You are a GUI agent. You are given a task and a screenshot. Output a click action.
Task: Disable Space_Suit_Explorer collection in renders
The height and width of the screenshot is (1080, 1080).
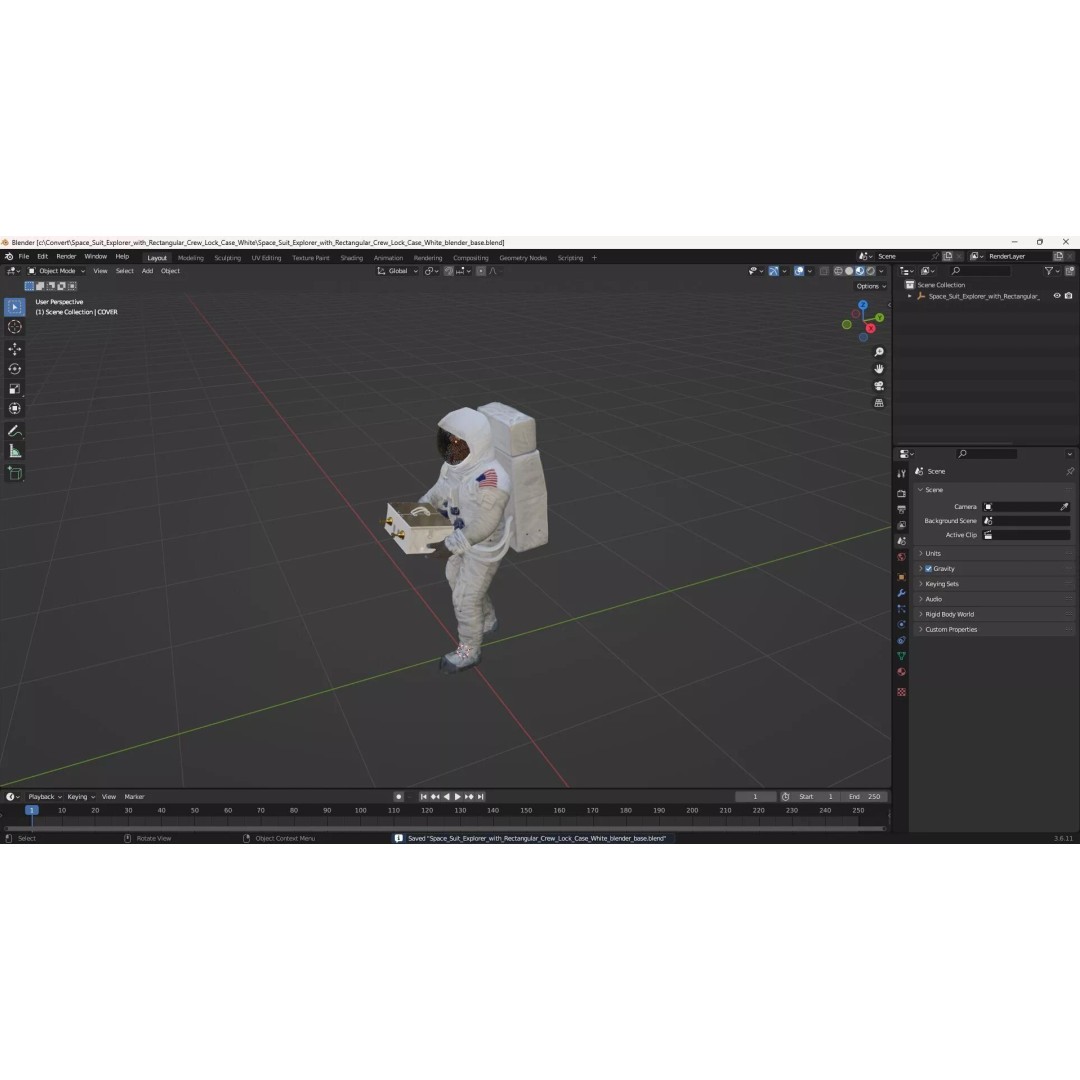[x=1068, y=296]
